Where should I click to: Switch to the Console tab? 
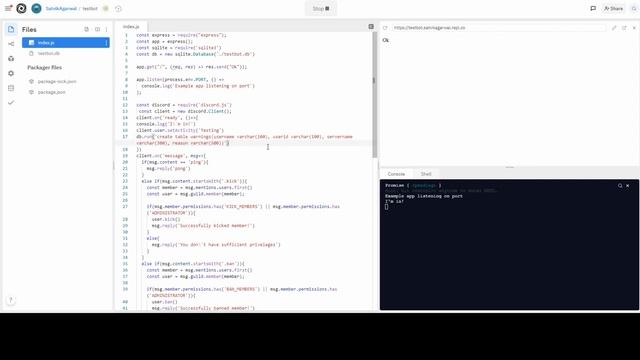[x=396, y=174]
